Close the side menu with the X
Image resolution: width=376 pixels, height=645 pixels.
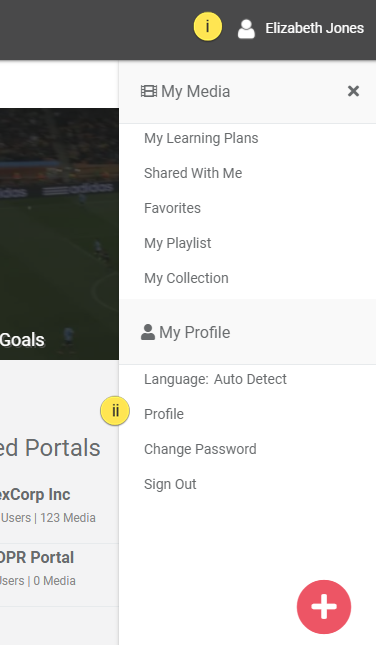[353, 91]
